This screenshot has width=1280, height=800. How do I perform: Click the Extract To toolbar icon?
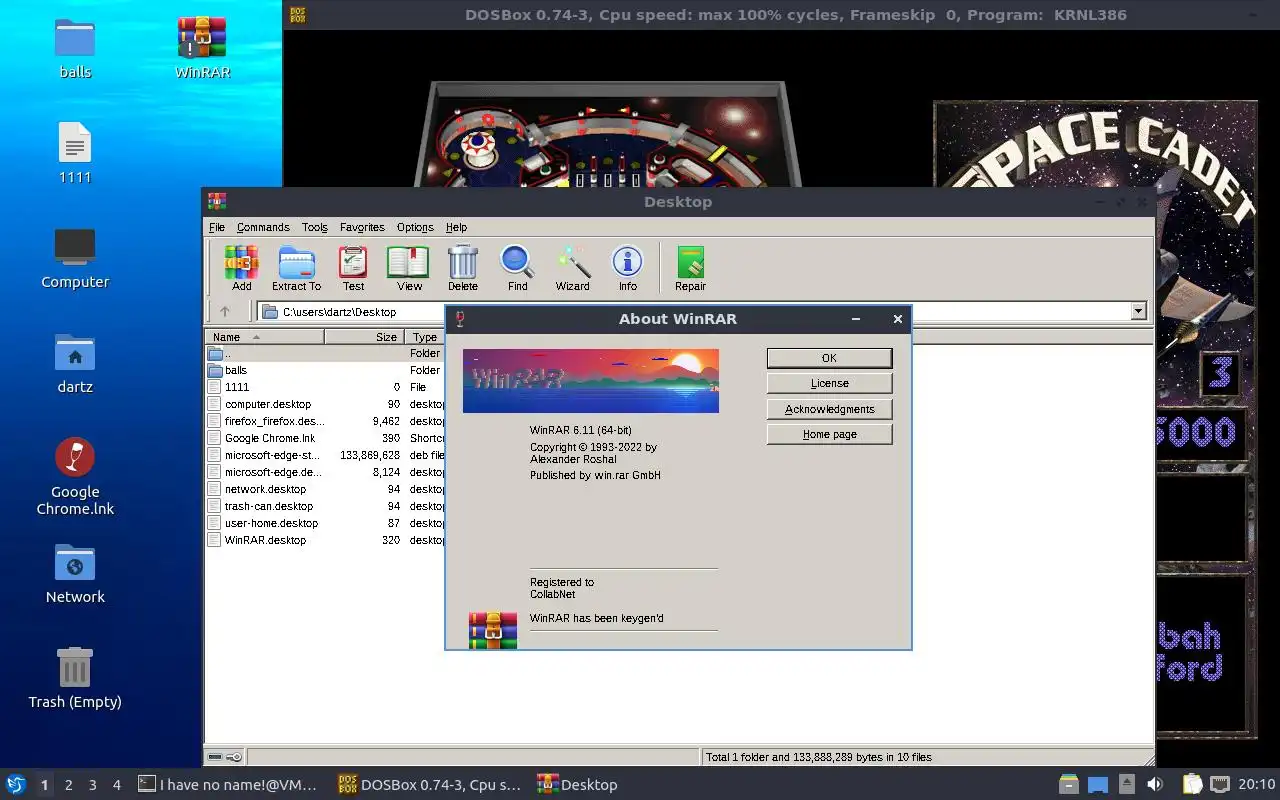pyautogui.click(x=296, y=268)
